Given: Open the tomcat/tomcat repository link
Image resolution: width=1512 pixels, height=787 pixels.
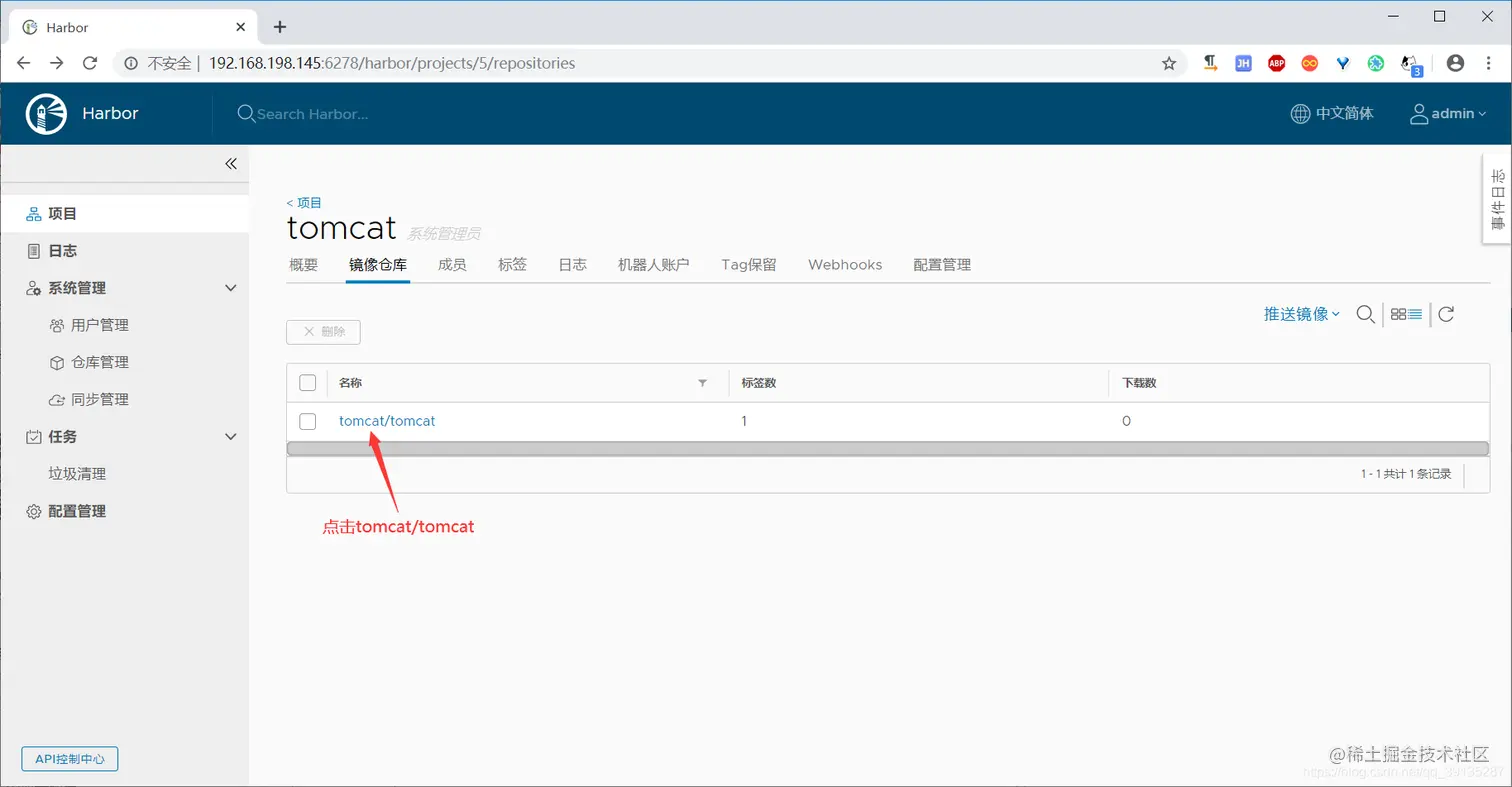Looking at the screenshot, I should coord(387,421).
